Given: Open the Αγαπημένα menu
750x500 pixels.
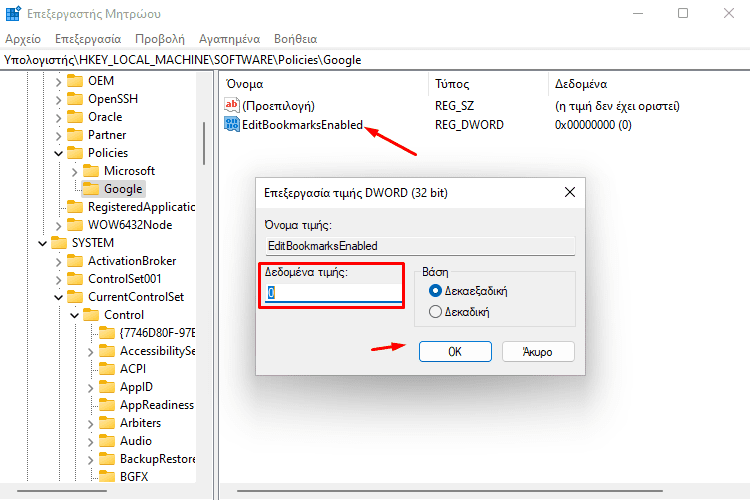Looking at the screenshot, I should (x=230, y=39).
